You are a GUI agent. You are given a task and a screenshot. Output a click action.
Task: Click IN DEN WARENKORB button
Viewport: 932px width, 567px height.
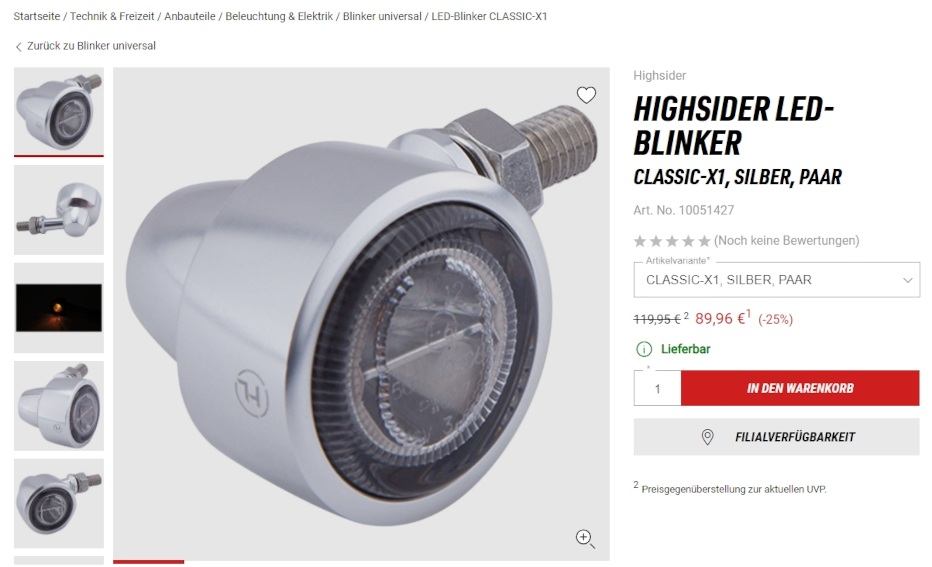[x=800, y=388]
